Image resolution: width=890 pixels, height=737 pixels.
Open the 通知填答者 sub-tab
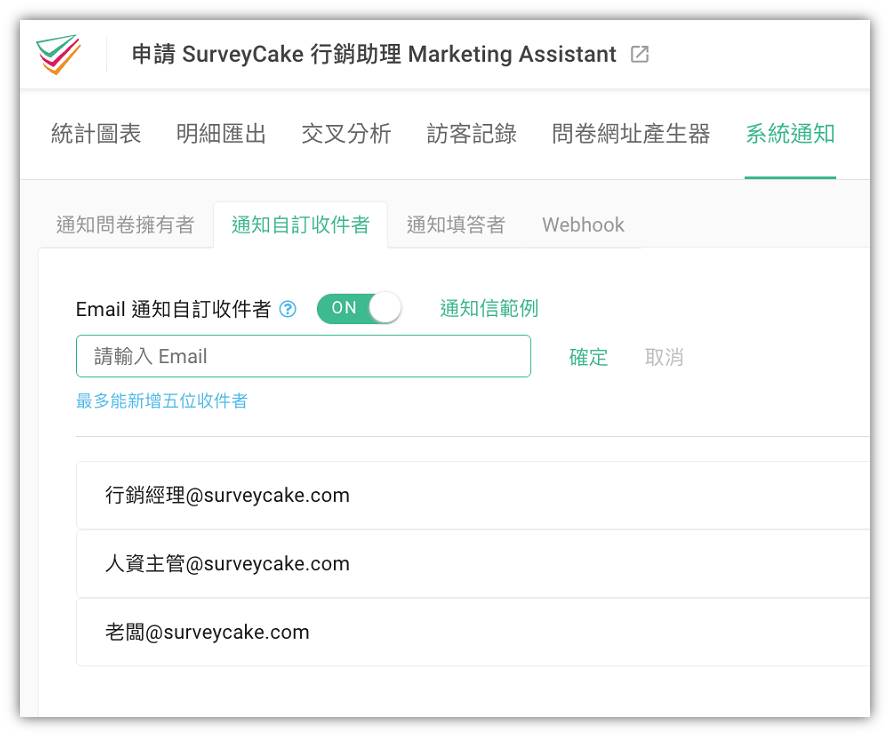pos(456,225)
